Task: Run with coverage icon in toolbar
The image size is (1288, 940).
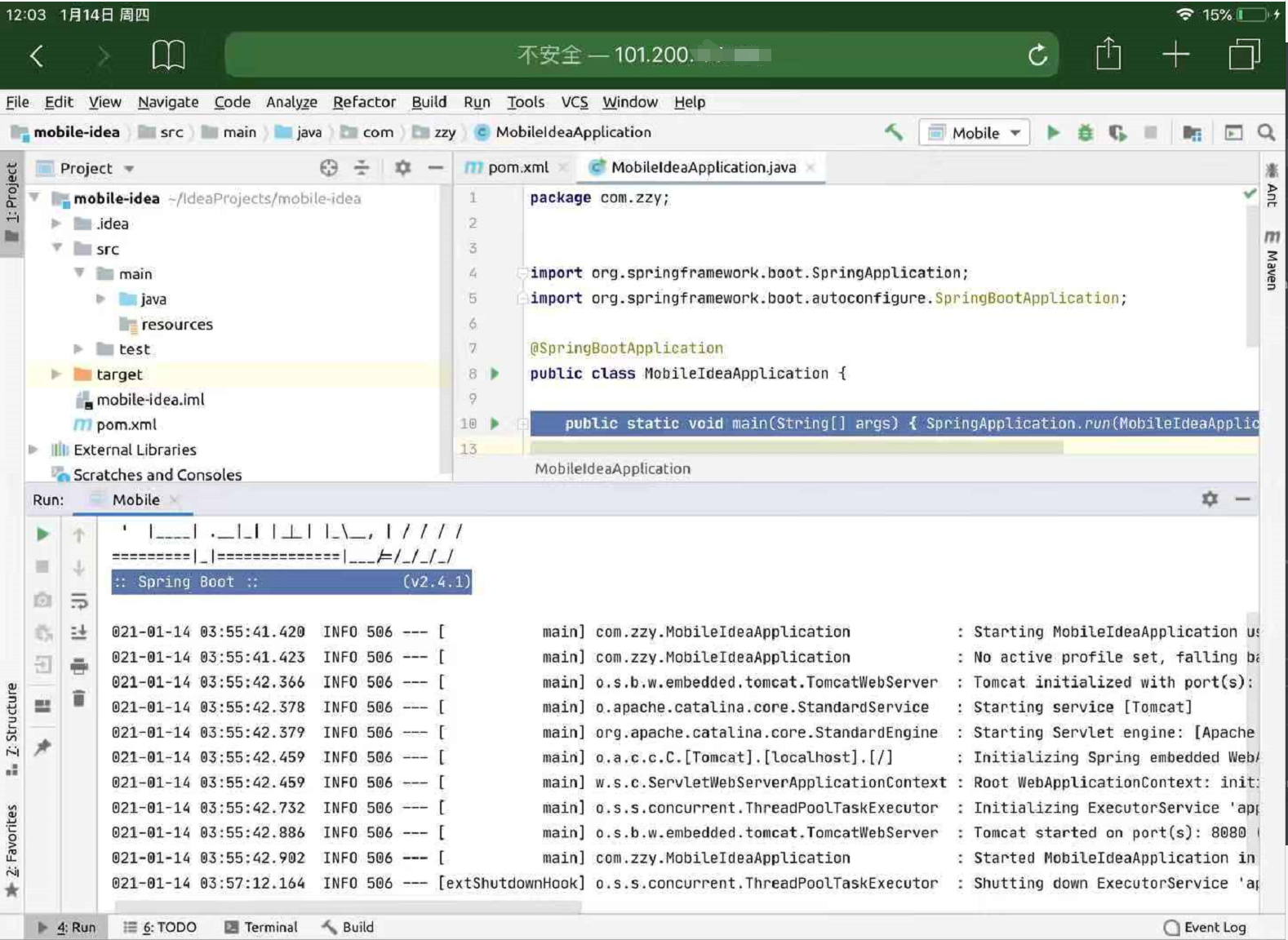Action: coord(1117,132)
